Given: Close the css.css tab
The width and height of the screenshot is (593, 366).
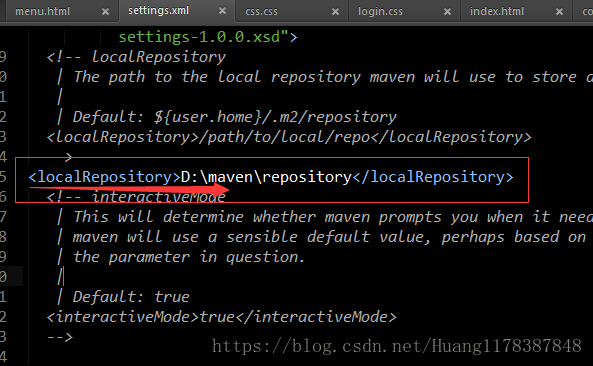Looking at the screenshot, I should pyautogui.click(x=335, y=12).
